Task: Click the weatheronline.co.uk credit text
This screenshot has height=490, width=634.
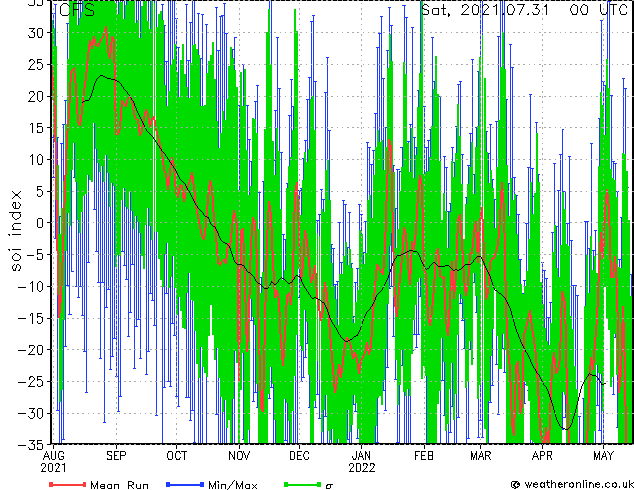Action: (579, 484)
